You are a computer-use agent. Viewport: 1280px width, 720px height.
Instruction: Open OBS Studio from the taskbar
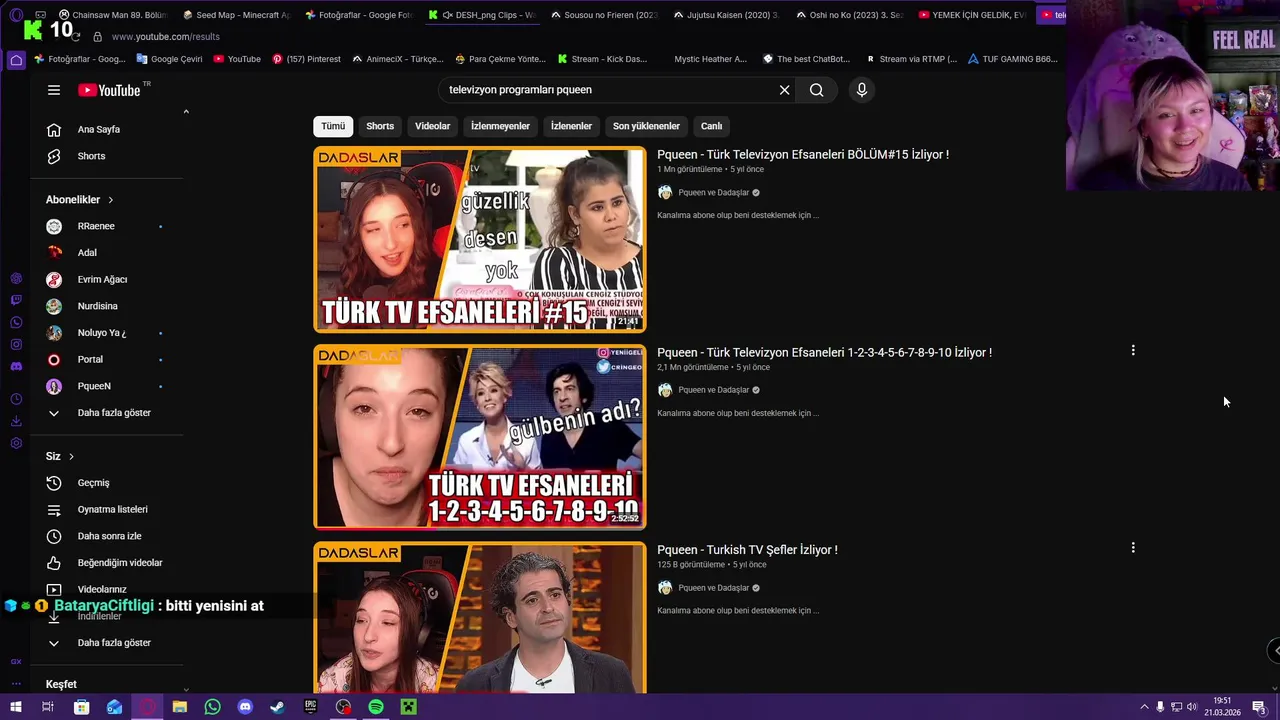point(343,707)
